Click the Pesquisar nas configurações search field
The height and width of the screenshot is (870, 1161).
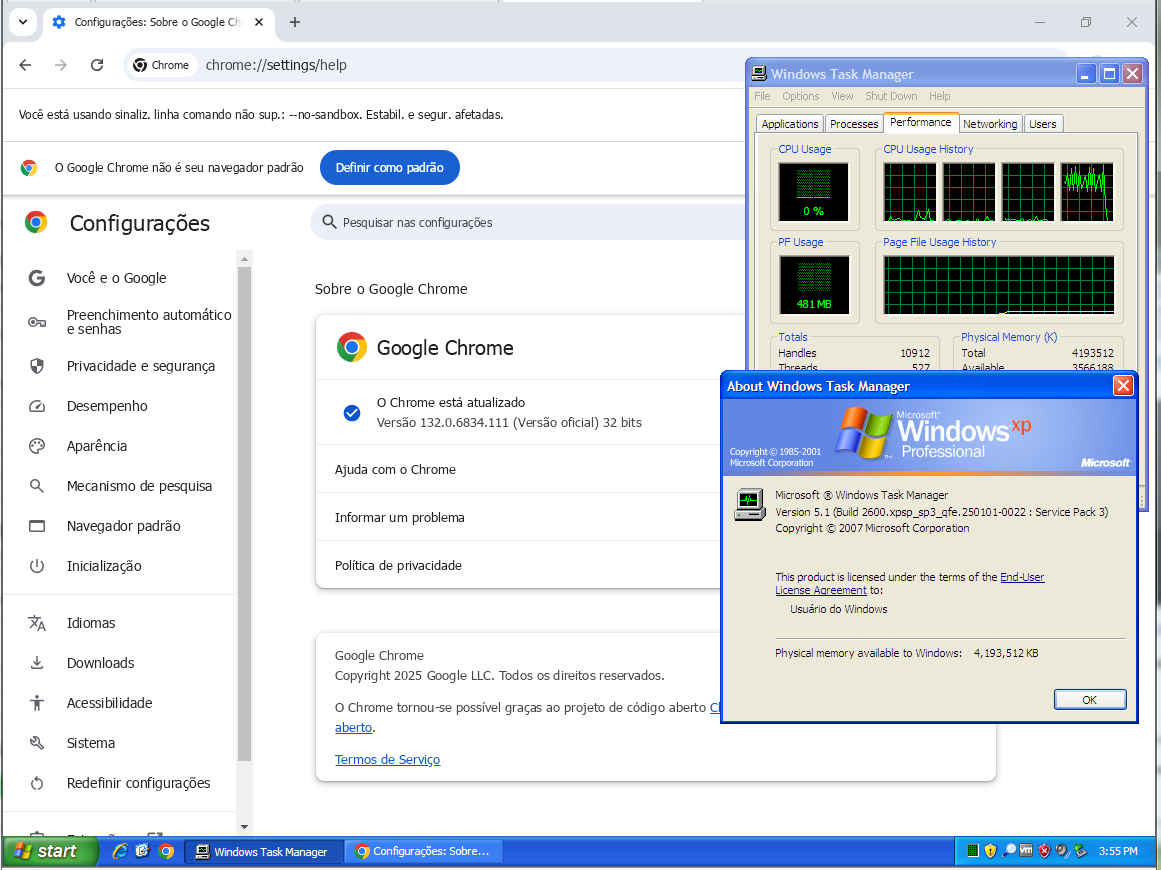pyautogui.click(x=528, y=223)
